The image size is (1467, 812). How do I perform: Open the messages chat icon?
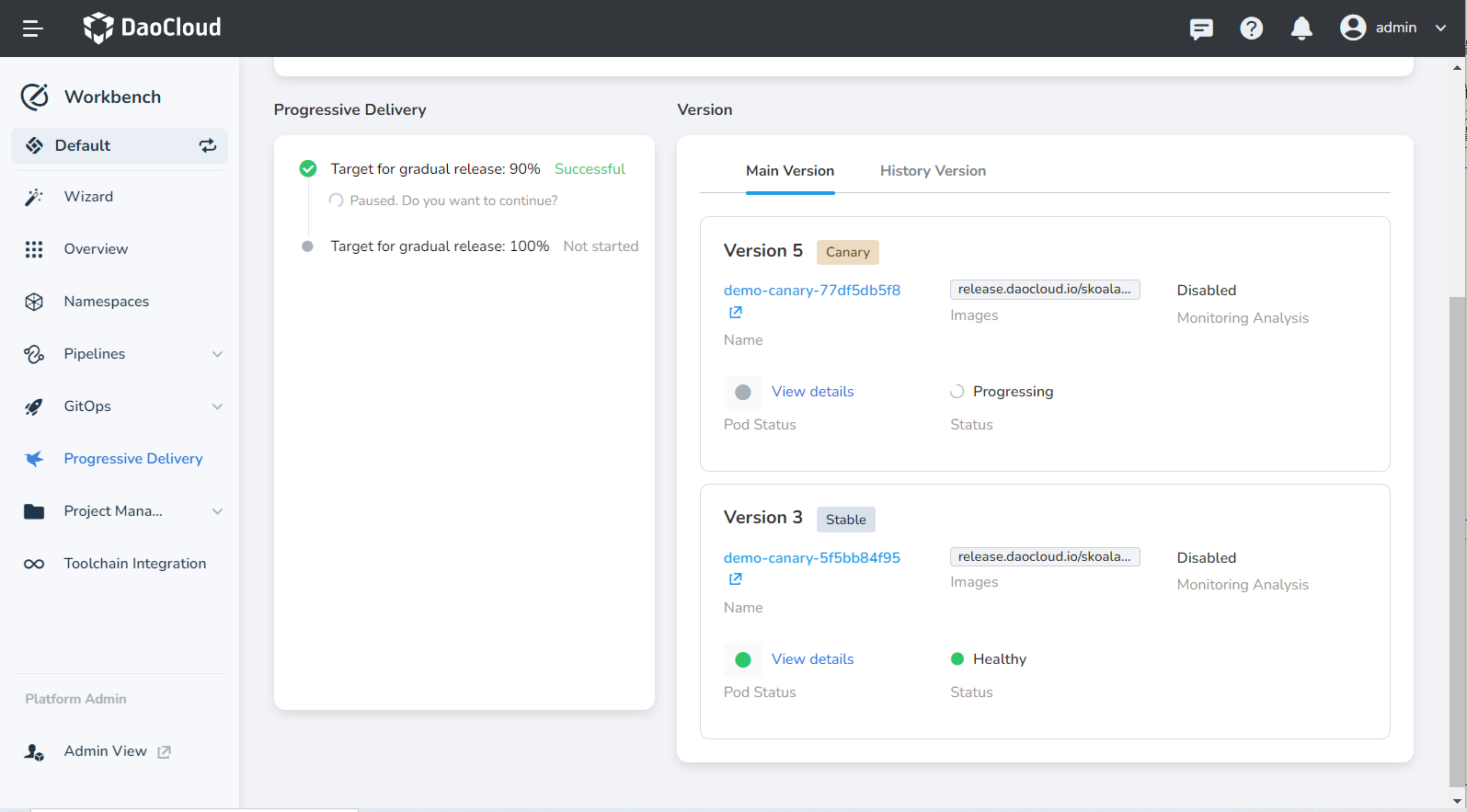pyautogui.click(x=1201, y=29)
